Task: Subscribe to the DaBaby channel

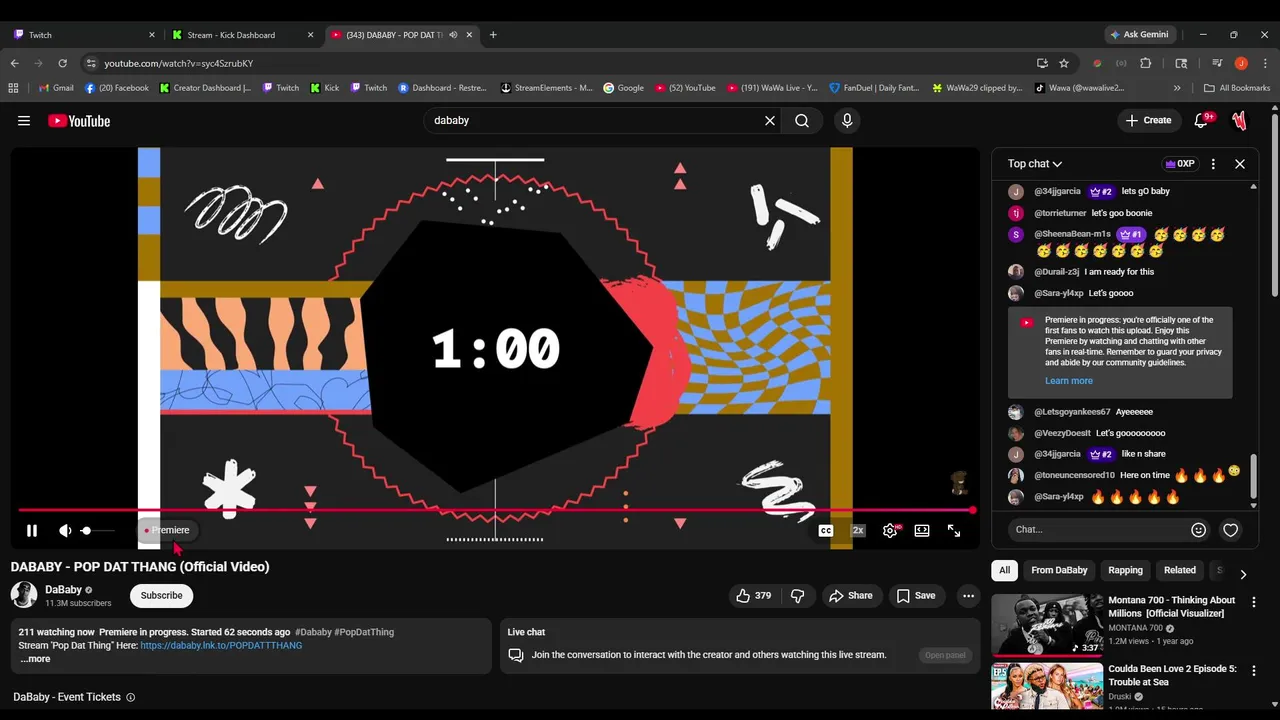Action: click(x=161, y=596)
